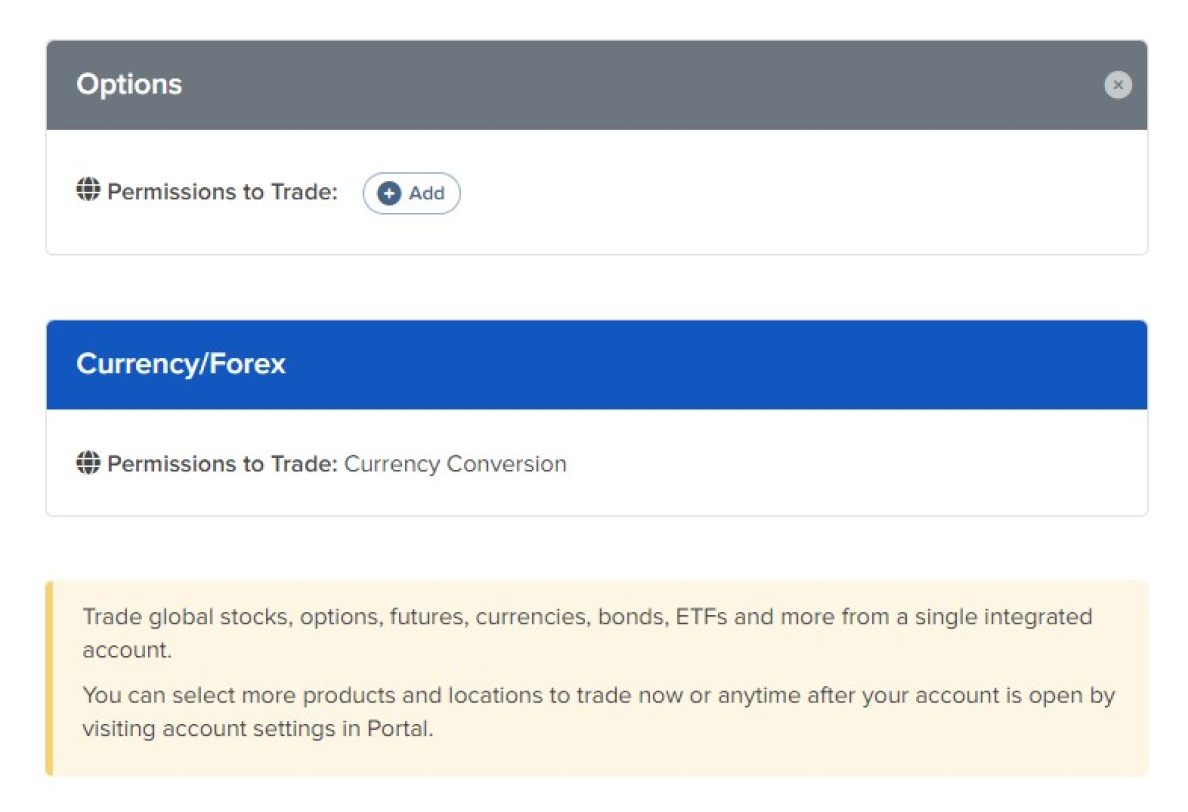Click the Add button for Options permissions
Viewport: 1188px width, 812px height.
click(x=411, y=193)
